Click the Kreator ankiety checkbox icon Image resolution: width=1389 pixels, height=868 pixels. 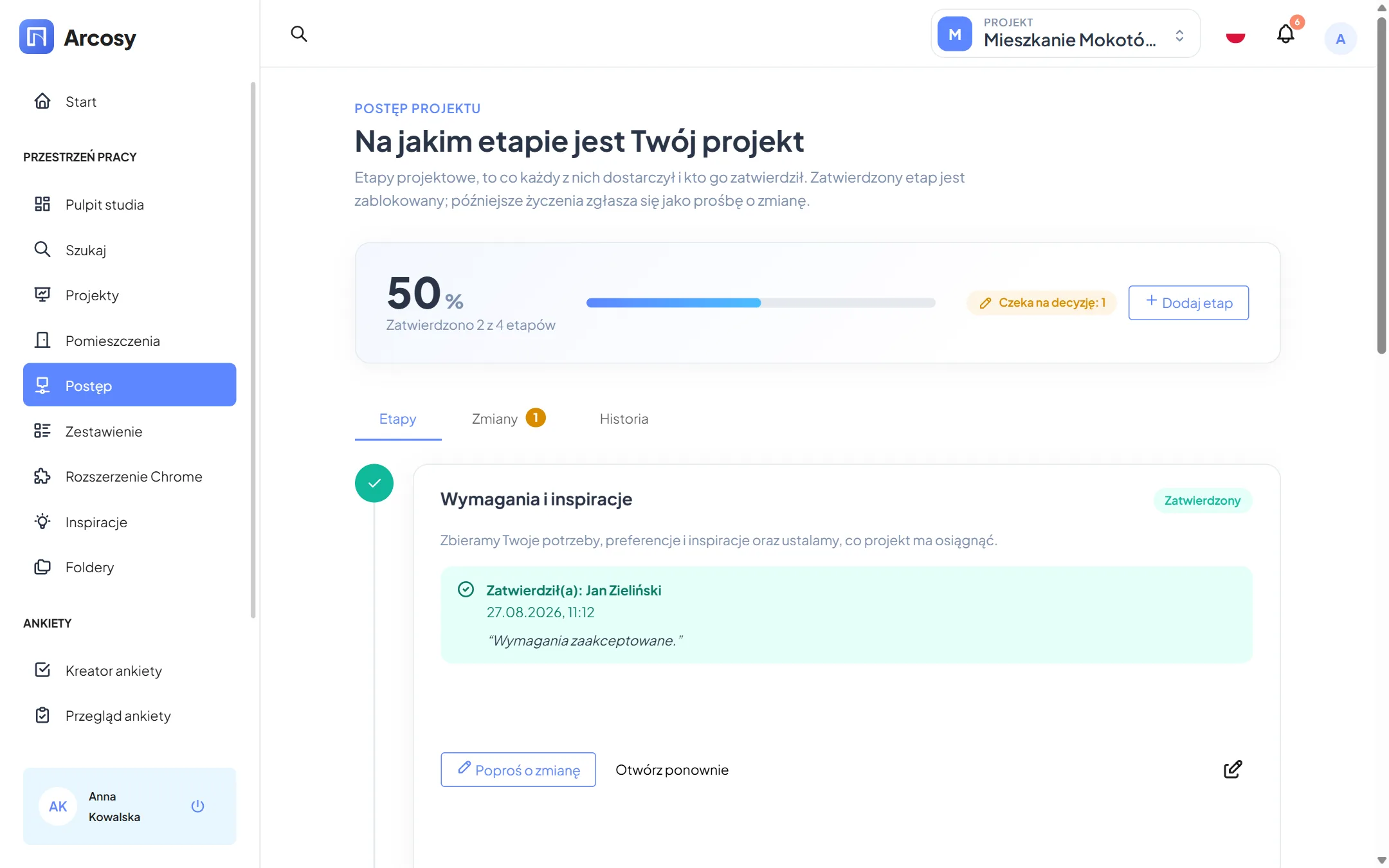tap(42, 670)
